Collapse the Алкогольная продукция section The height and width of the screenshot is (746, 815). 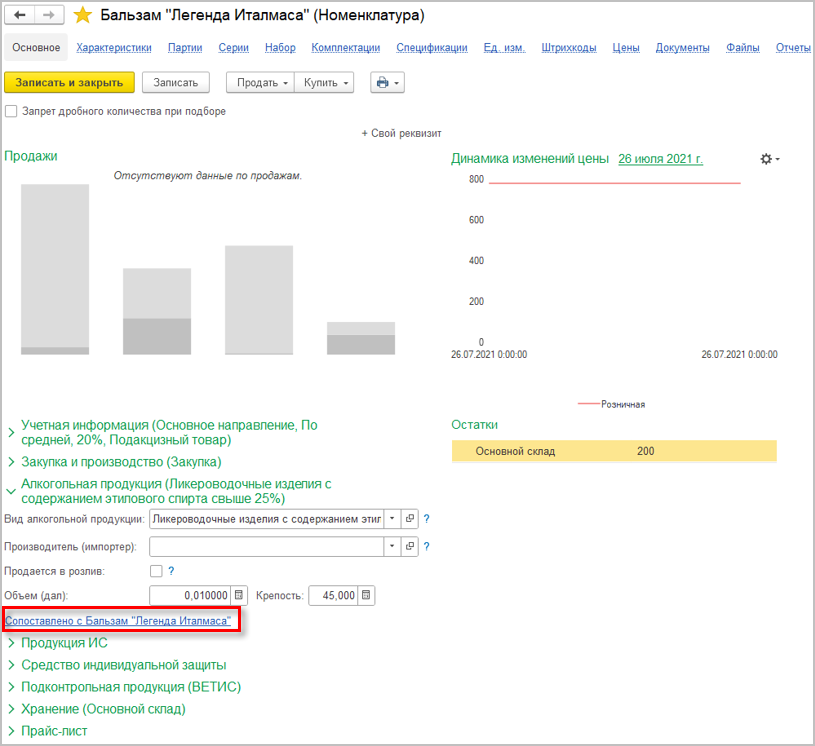click(11, 490)
